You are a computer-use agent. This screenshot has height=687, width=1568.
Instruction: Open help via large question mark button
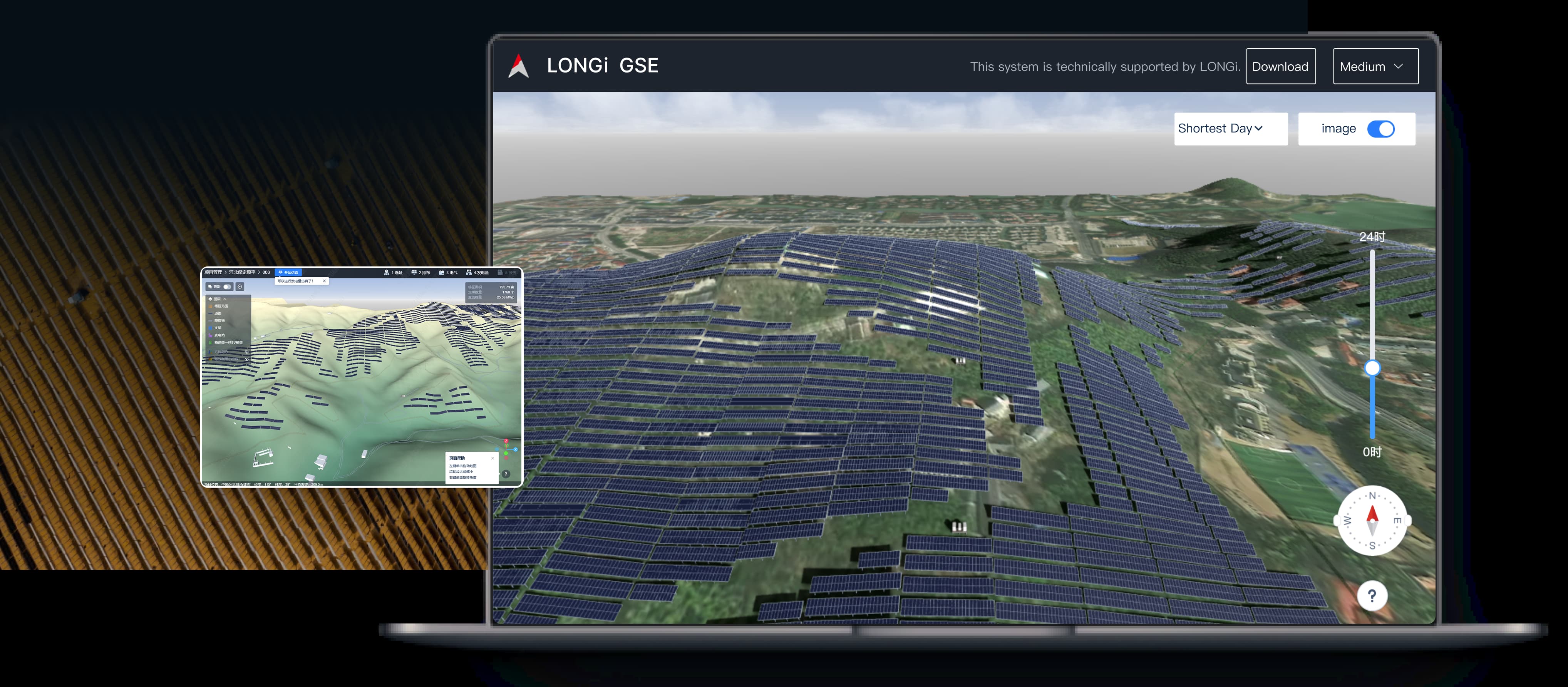(x=1372, y=596)
